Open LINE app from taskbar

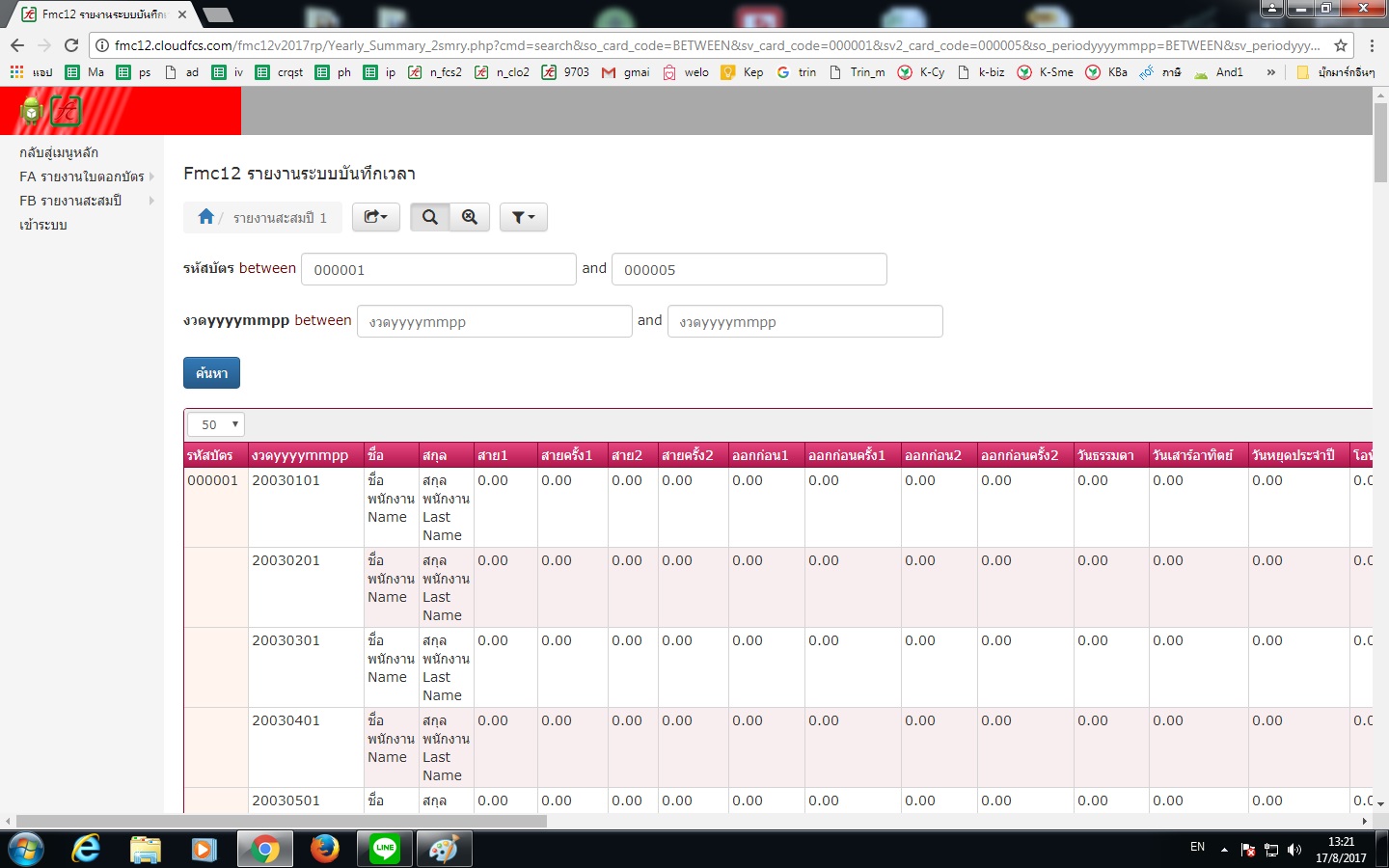(x=385, y=849)
